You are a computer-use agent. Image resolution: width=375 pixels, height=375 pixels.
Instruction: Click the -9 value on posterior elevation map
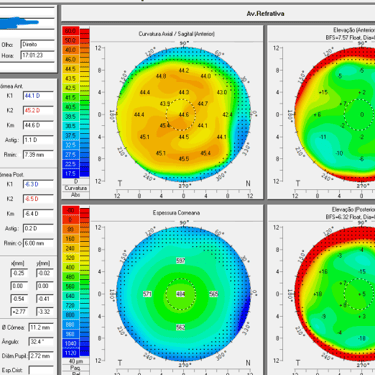pyautogui.click(x=324, y=316)
